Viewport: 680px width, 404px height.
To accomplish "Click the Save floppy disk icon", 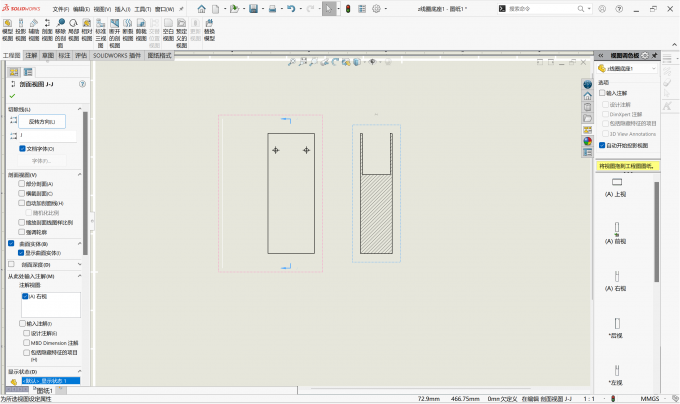I will 253,9.
